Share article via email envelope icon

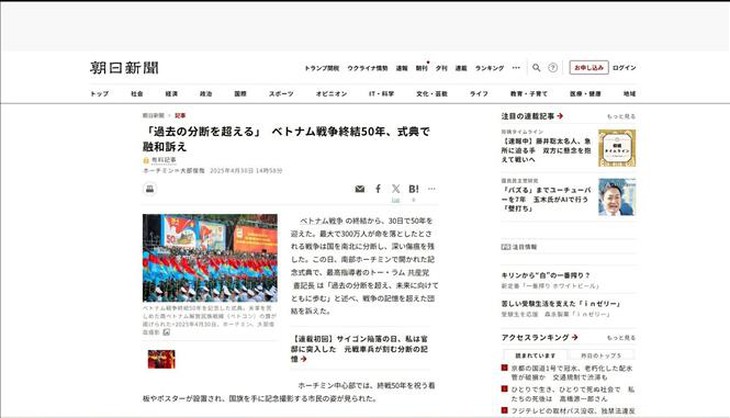point(359,189)
